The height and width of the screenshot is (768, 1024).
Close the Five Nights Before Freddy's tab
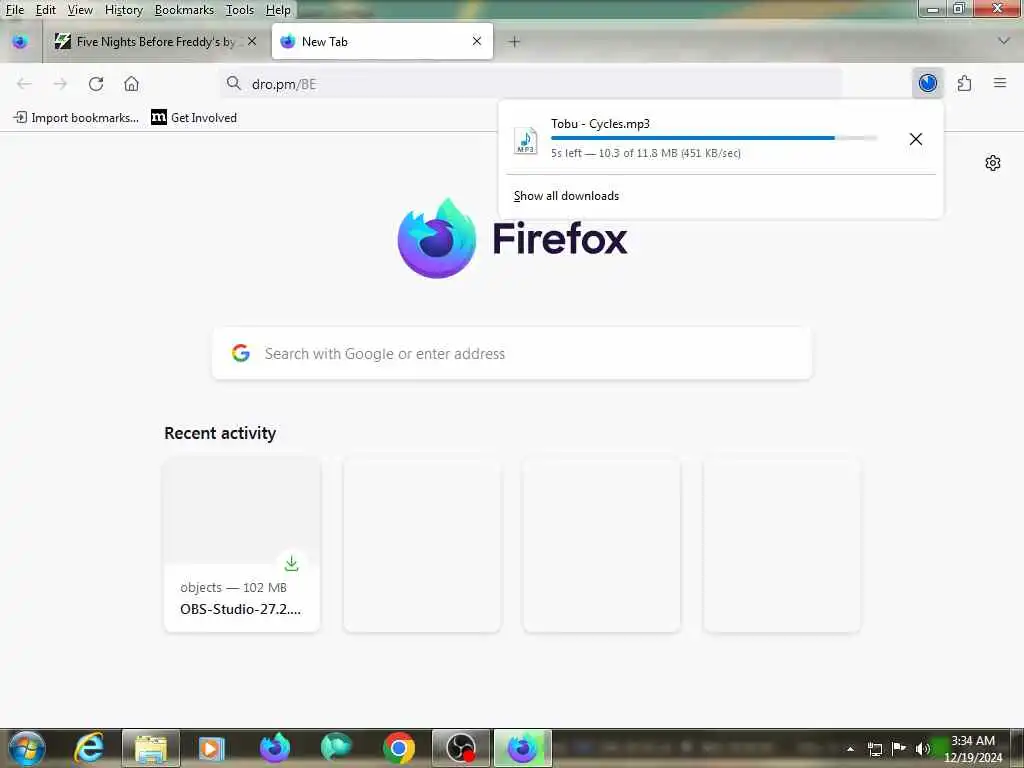point(252,41)
